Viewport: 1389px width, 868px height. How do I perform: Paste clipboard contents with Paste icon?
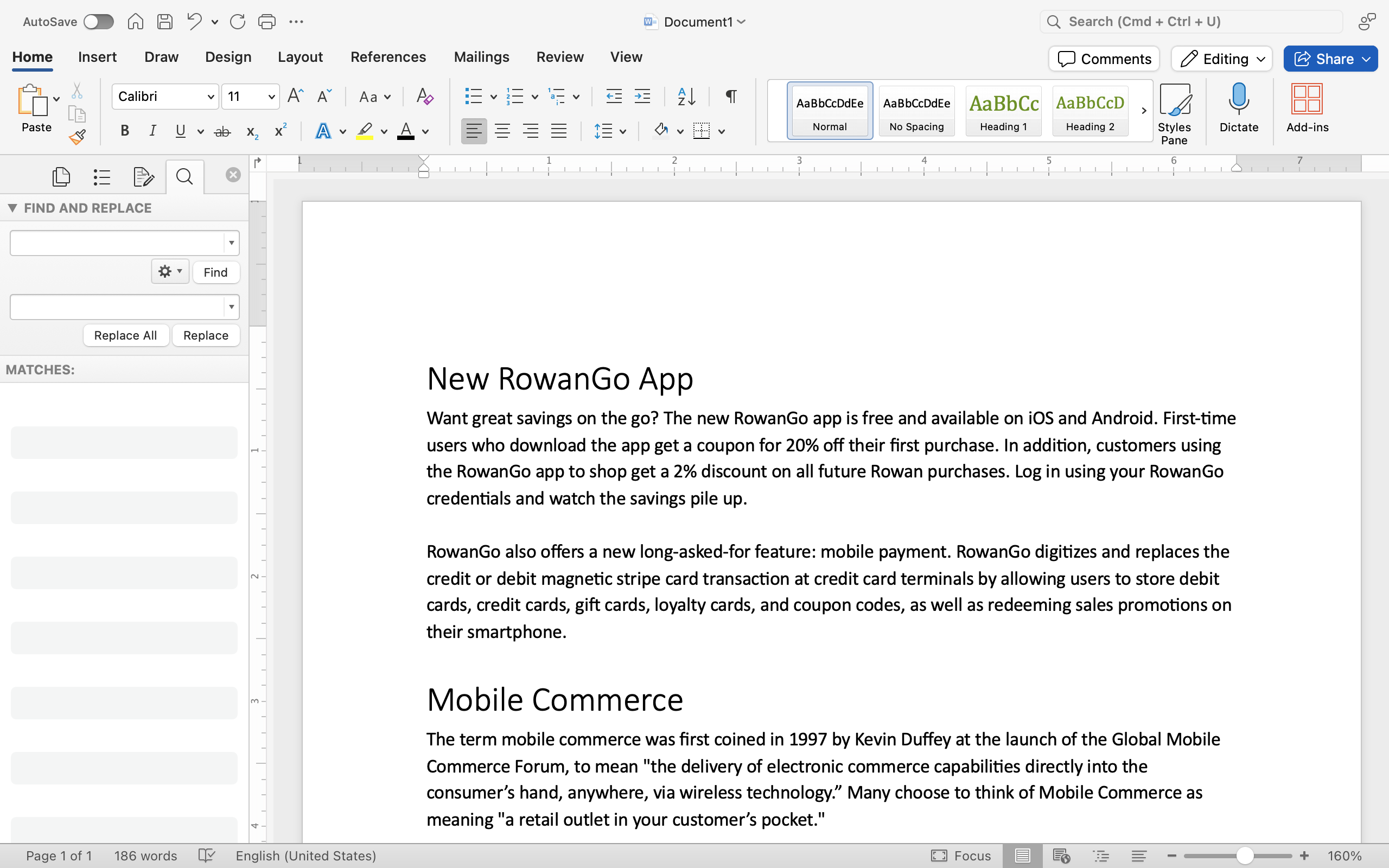pos(32,100)
